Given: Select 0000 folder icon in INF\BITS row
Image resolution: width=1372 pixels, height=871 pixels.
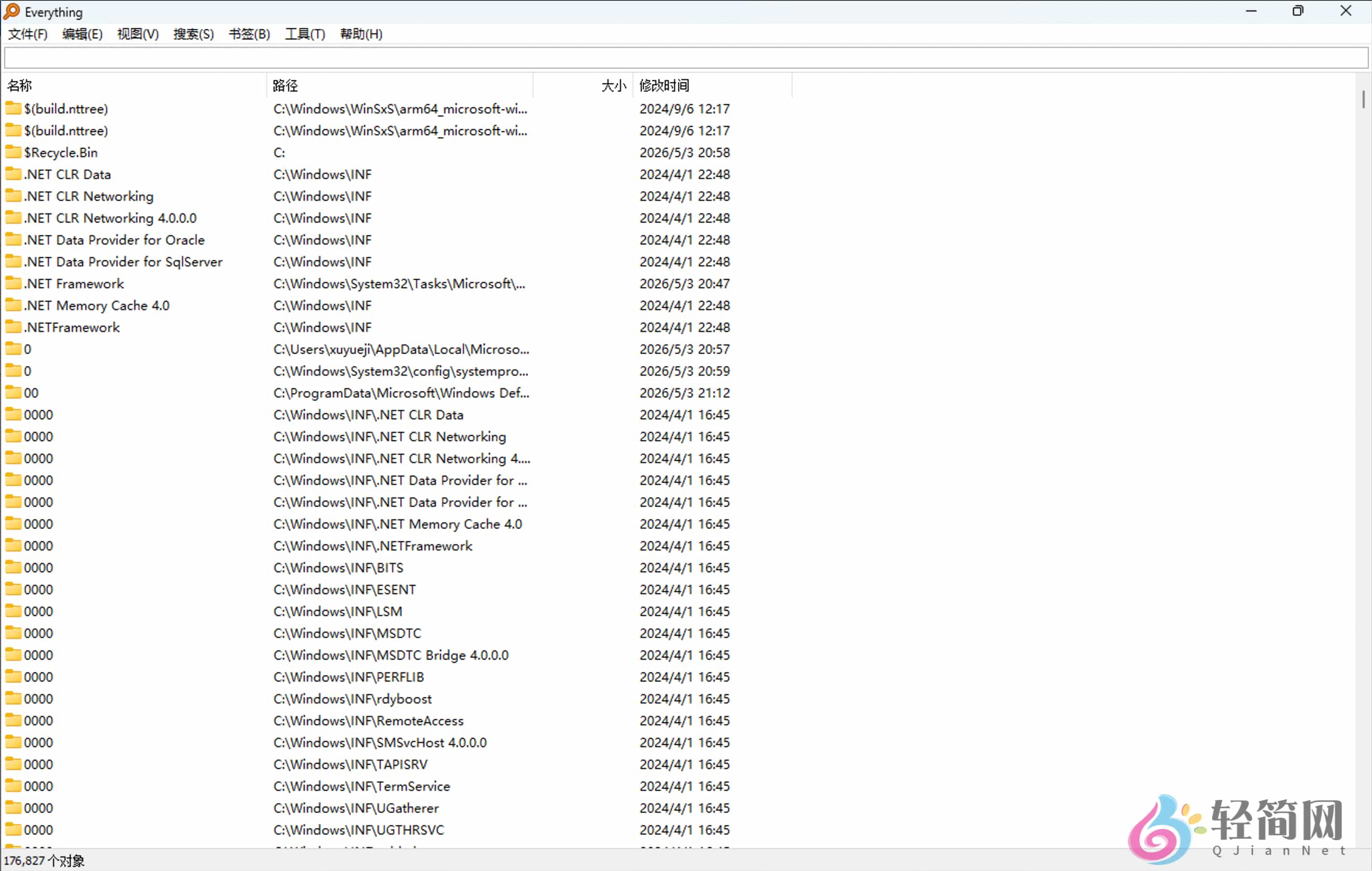Looking at the screenshot, I should pyautogui.click(x=13, y=567).
